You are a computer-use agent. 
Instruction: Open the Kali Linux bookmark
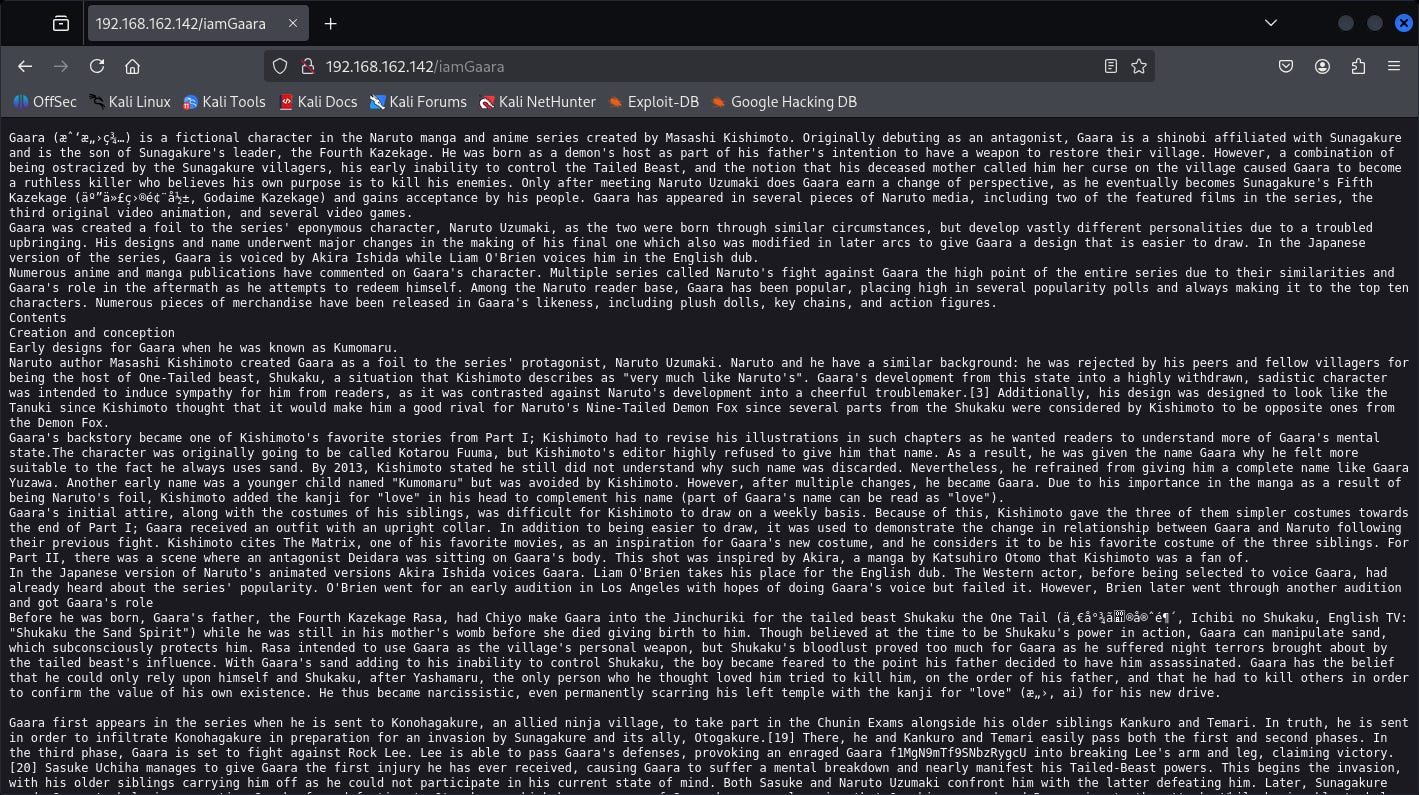tap(129, 102)
